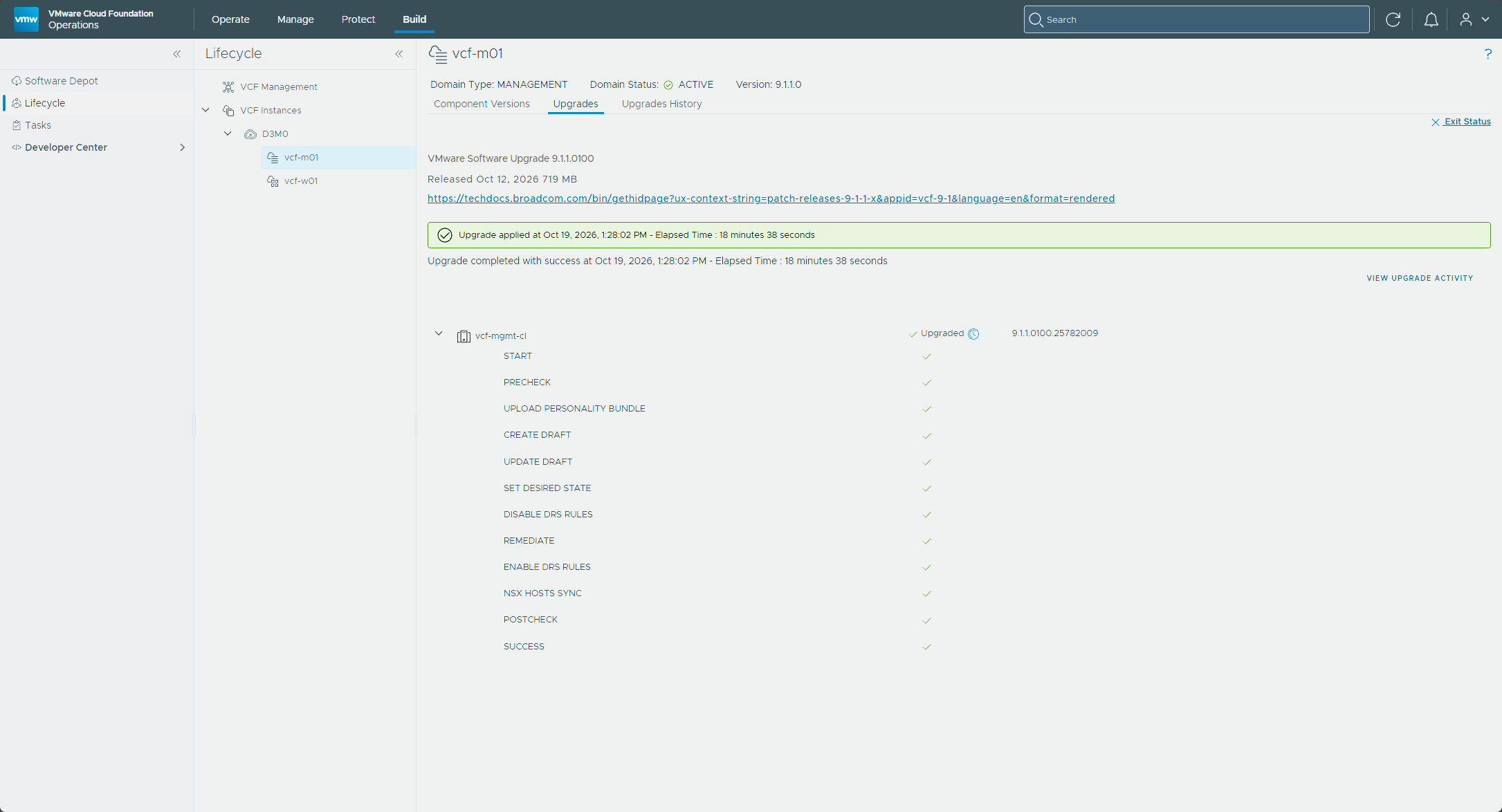
Task: Click VIEW UPGRADE ACTIVITY
Action: (1420, 278)
